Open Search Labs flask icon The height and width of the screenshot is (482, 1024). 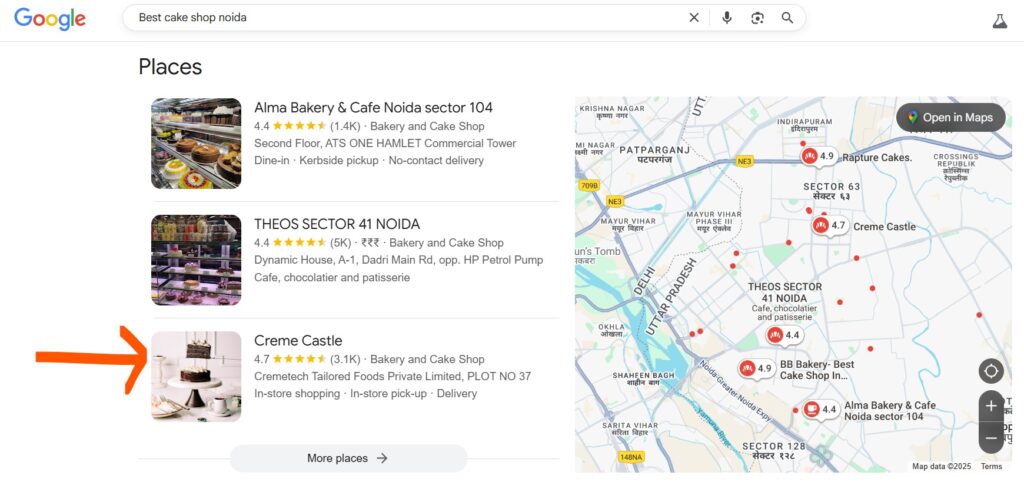pos(998,20)
